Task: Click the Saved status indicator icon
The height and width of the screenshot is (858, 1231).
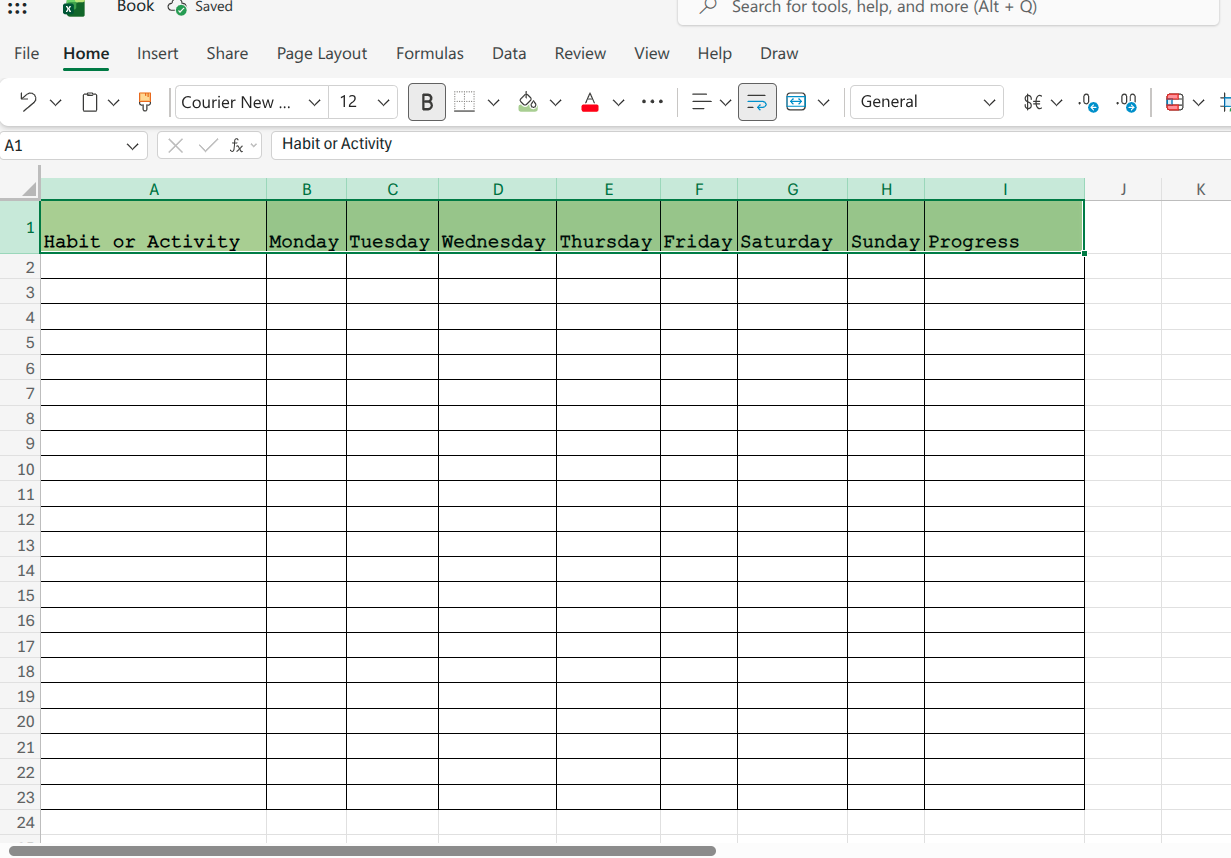Action: coord(177,8)
